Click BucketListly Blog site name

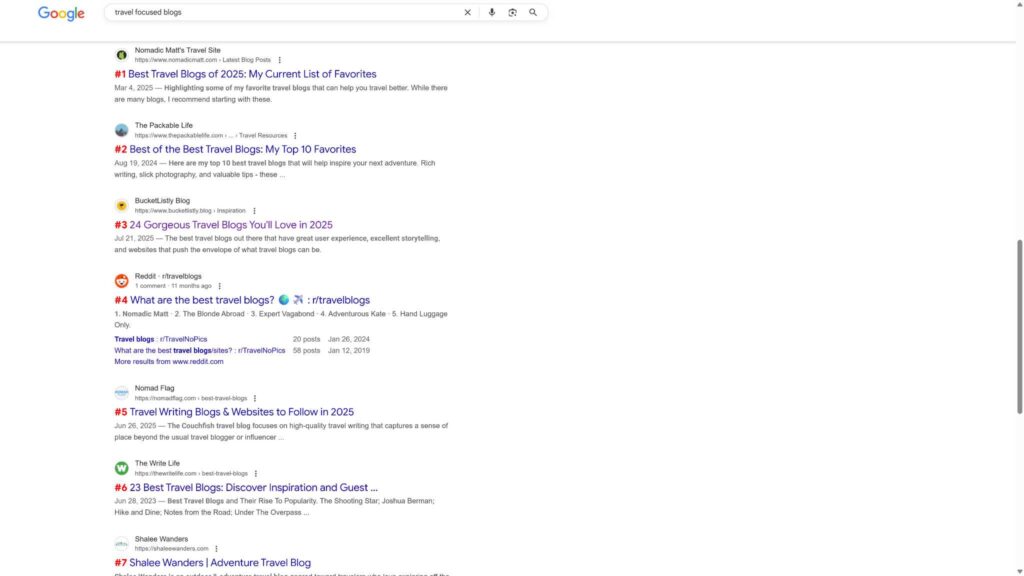(162, 201)
